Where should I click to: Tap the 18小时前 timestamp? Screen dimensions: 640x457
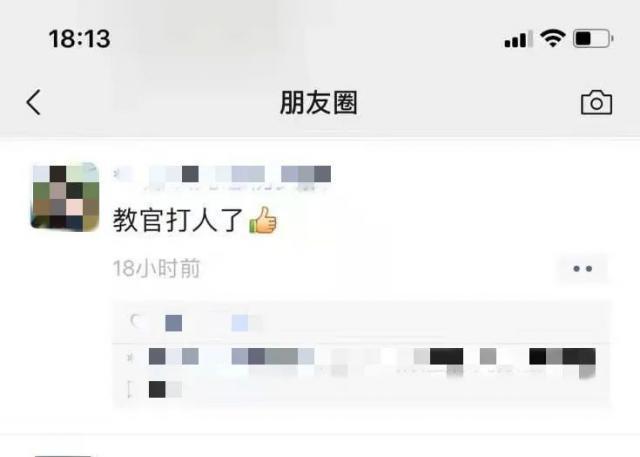tap(156, 268)
